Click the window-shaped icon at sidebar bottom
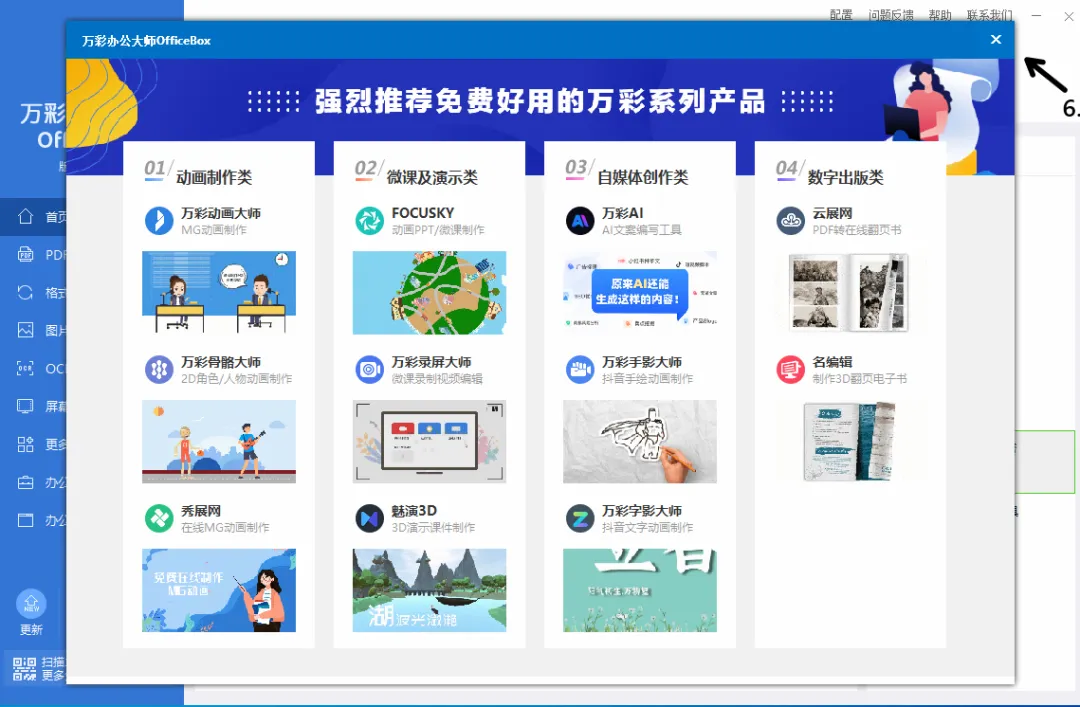Image resolution: width=1080 pixels, height=707 pixels. pyautogui.click(x=25, y=520)
